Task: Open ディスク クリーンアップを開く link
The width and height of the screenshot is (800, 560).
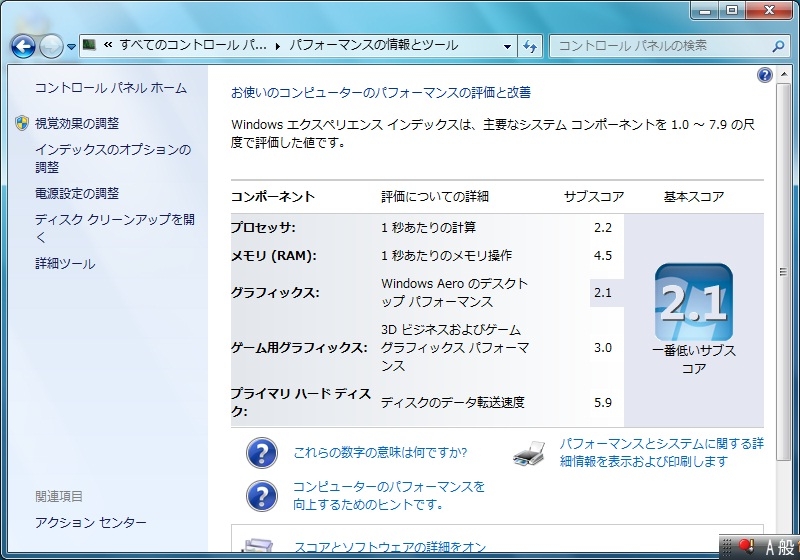Action: [115, 228]
